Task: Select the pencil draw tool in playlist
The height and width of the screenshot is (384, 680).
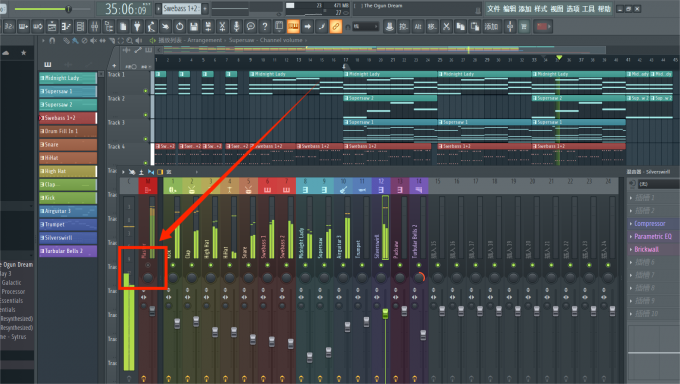Action: (x=66, y=40)
